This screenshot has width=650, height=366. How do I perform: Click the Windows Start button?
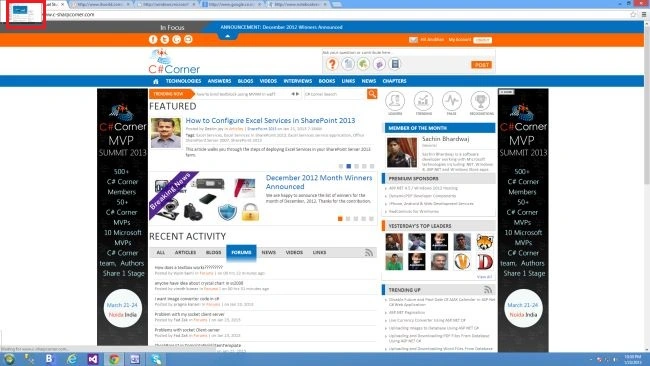point(9,359)
